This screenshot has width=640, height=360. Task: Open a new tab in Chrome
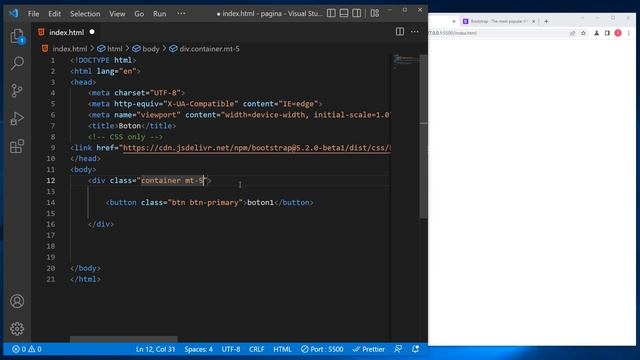[x=546, y=21]
